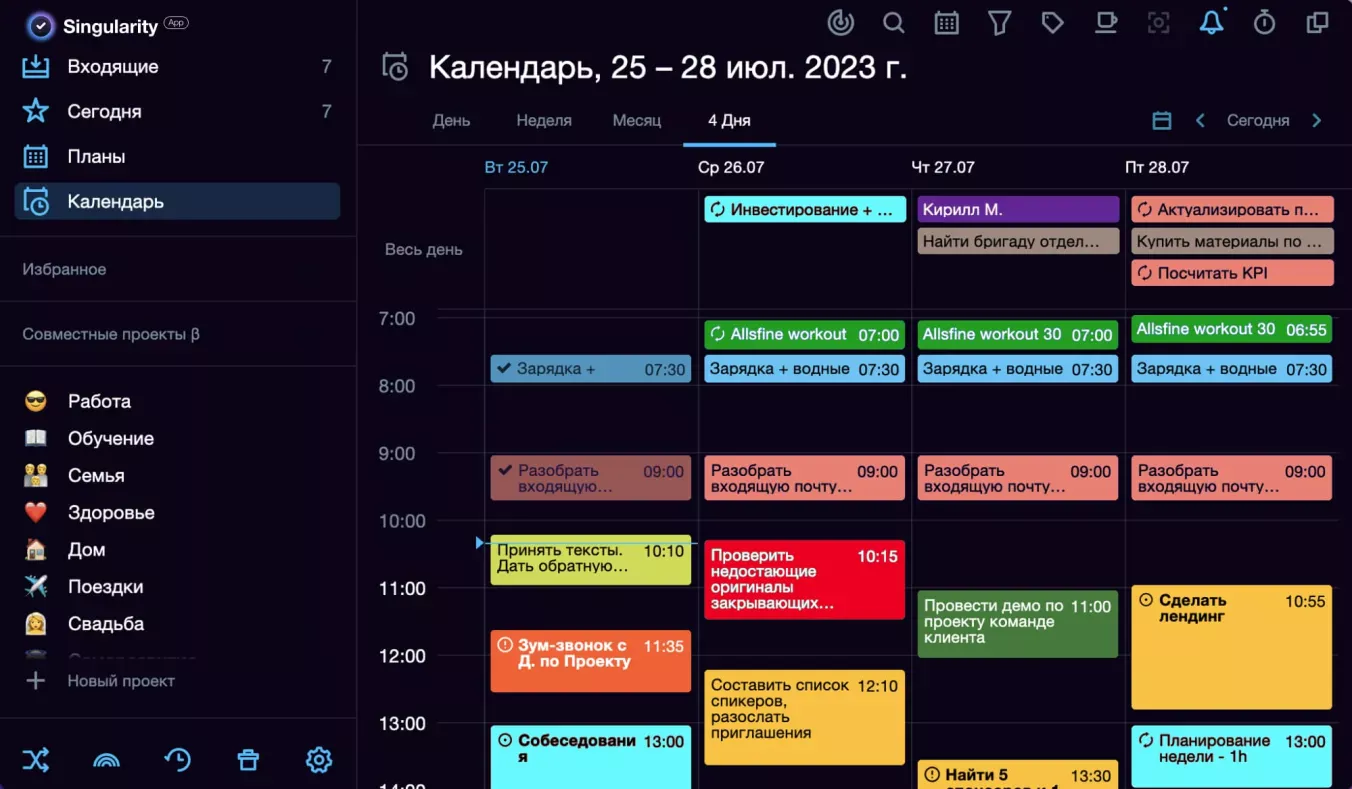Click the focus frame icon in toolbar
The image size is (1352, 789).
pyautogui.click(x=1158, y=22)
